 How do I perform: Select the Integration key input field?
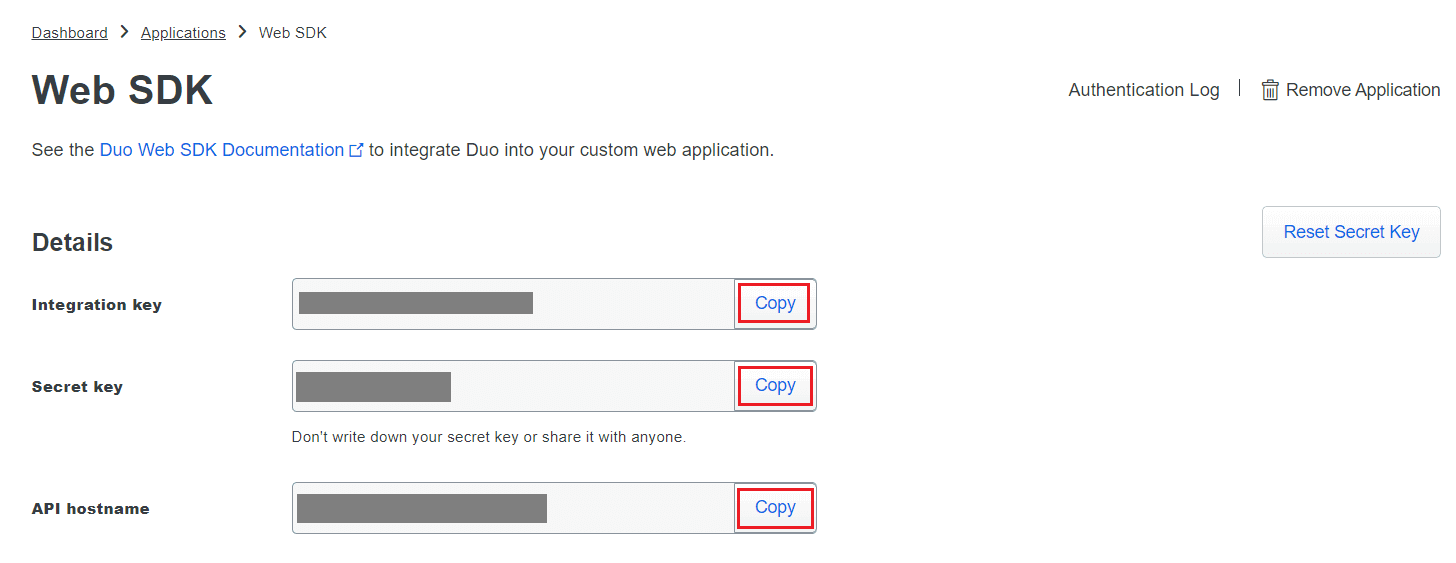click(x=513, y=304)
